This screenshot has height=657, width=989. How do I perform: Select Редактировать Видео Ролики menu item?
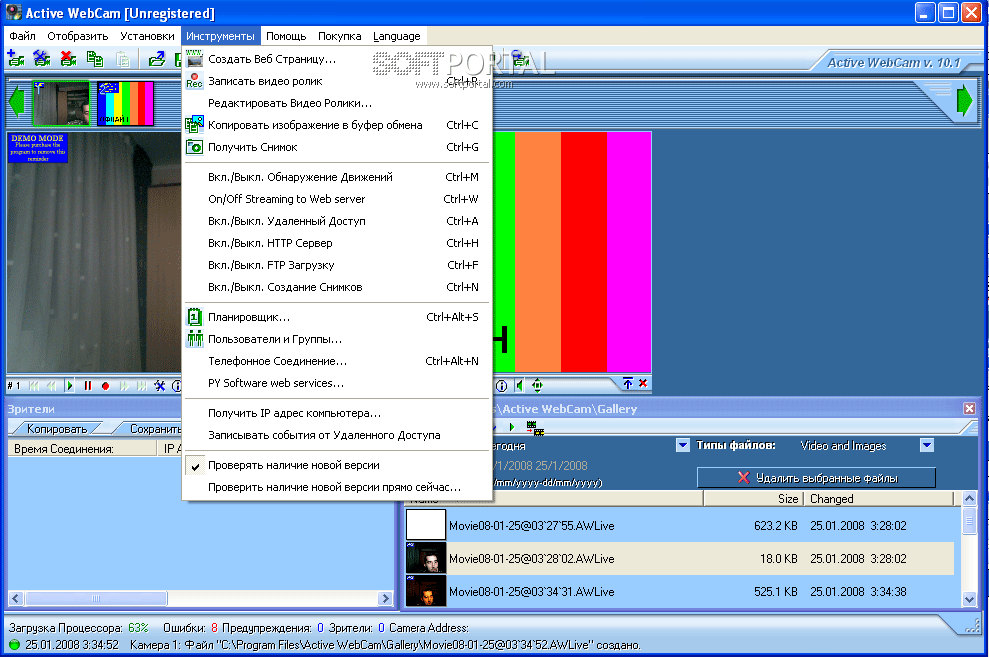pos(337,103)
